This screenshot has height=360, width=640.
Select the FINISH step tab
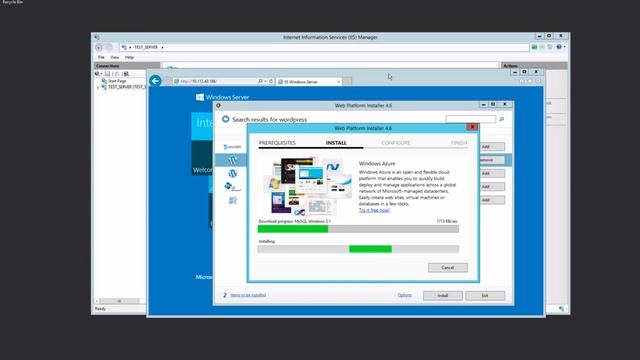pos(459,143)
